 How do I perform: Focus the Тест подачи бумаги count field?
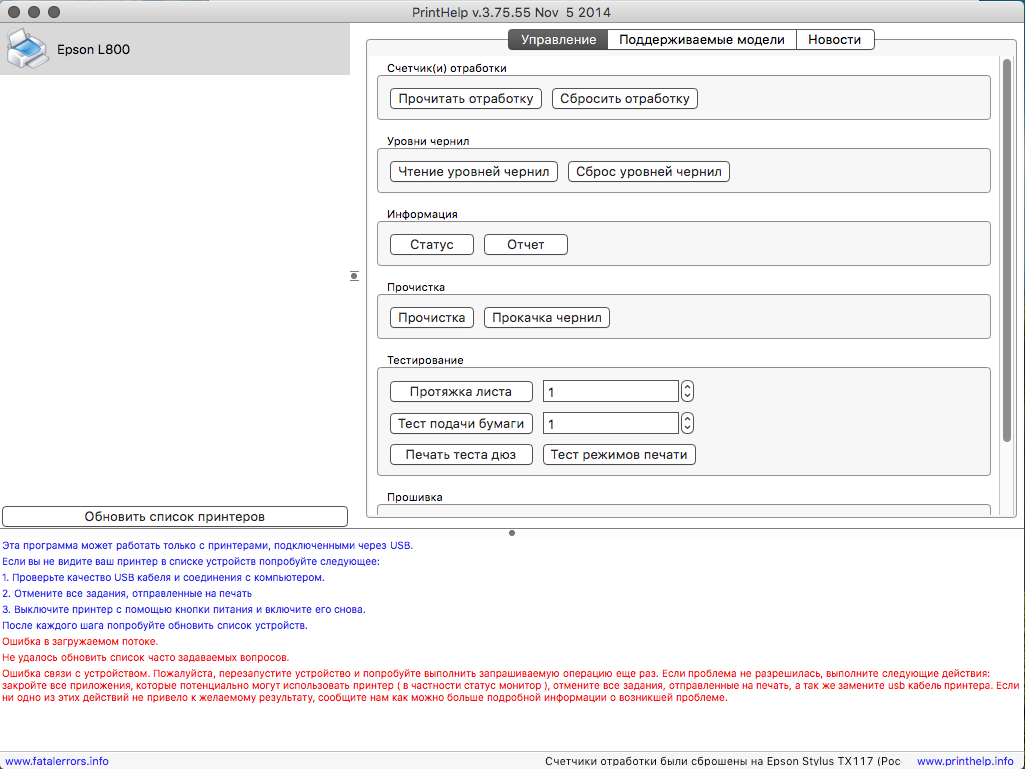(x=611, y=424)
